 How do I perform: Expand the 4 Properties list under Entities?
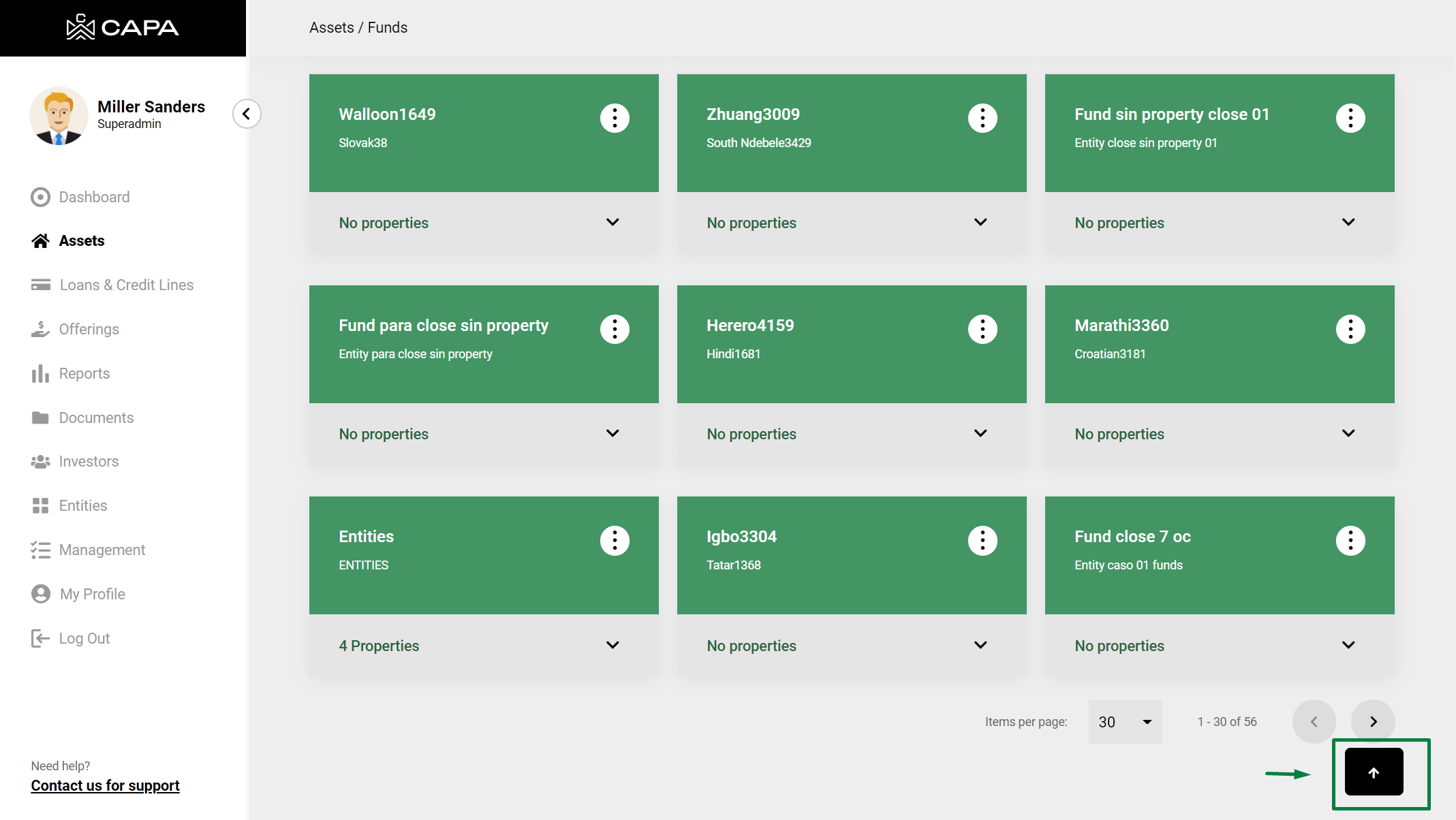click(x=613, y=645)
